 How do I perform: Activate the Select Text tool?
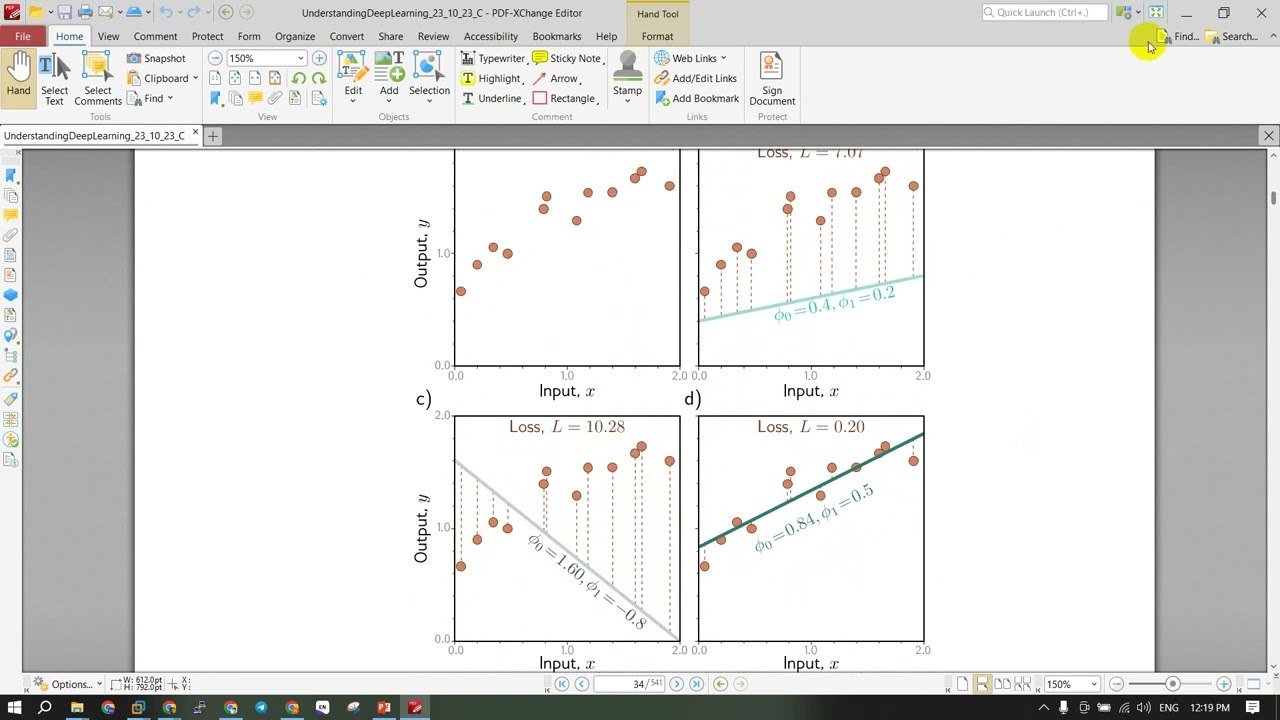coord(54,78)
